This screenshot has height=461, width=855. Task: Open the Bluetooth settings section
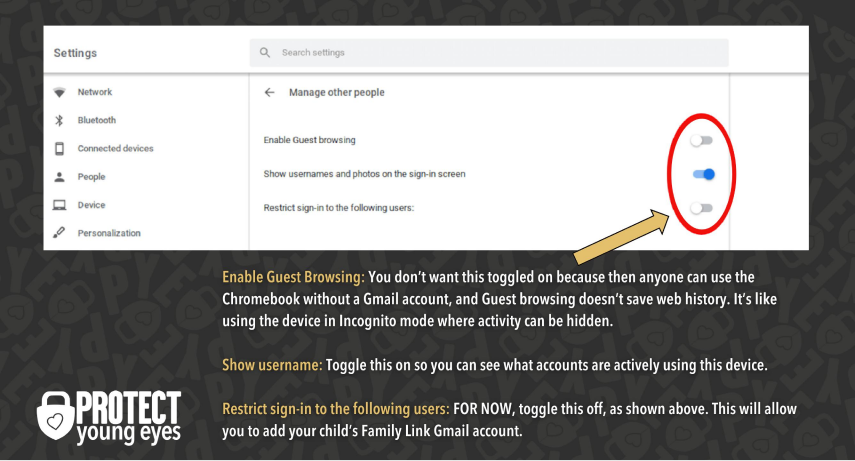pyautogui.click(x=97, y=120)
